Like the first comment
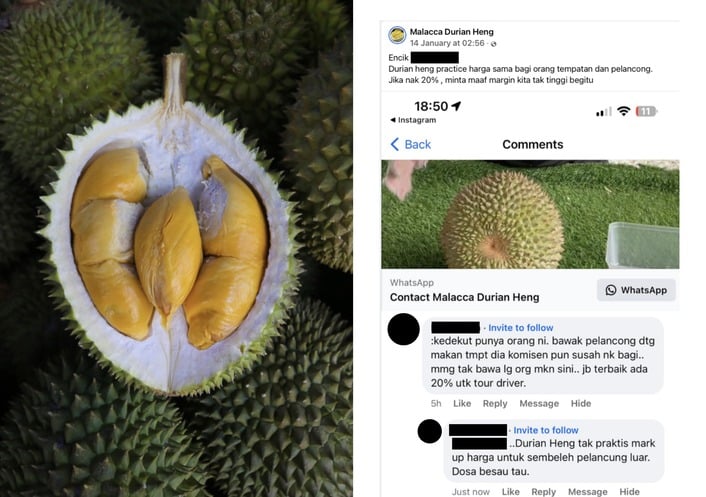The height and width of the screenshot is (497, 706). tap(462, 403)
